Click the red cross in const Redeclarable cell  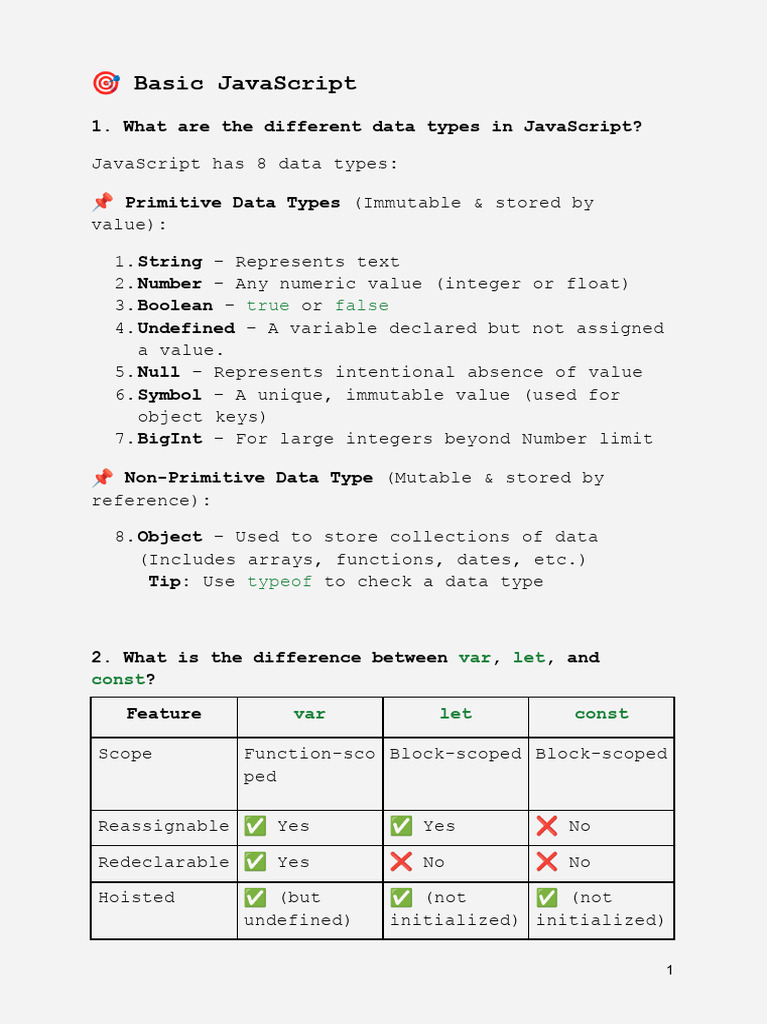[547, 862]
